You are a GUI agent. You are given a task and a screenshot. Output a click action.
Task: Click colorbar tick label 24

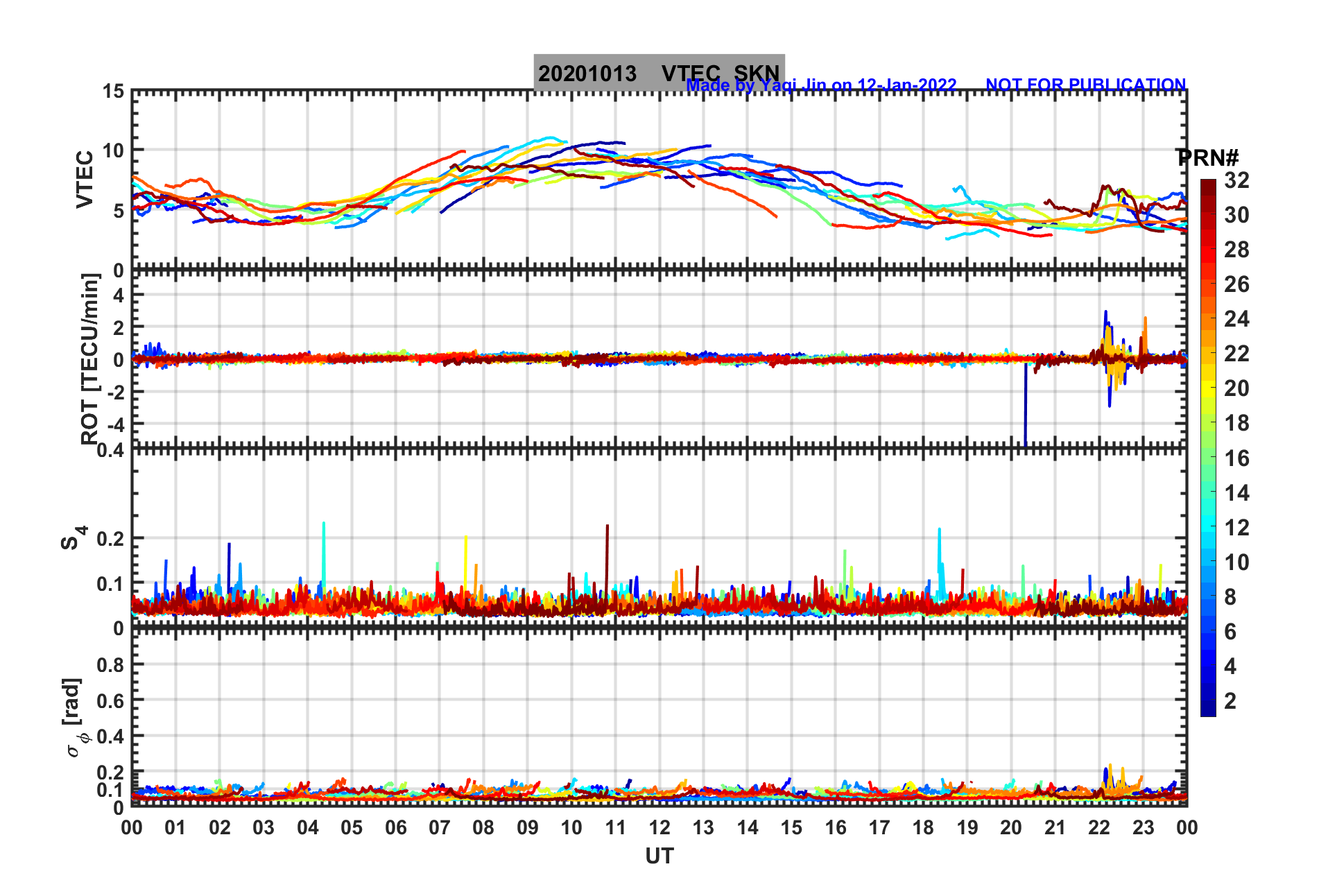(x=1236, y=319)
